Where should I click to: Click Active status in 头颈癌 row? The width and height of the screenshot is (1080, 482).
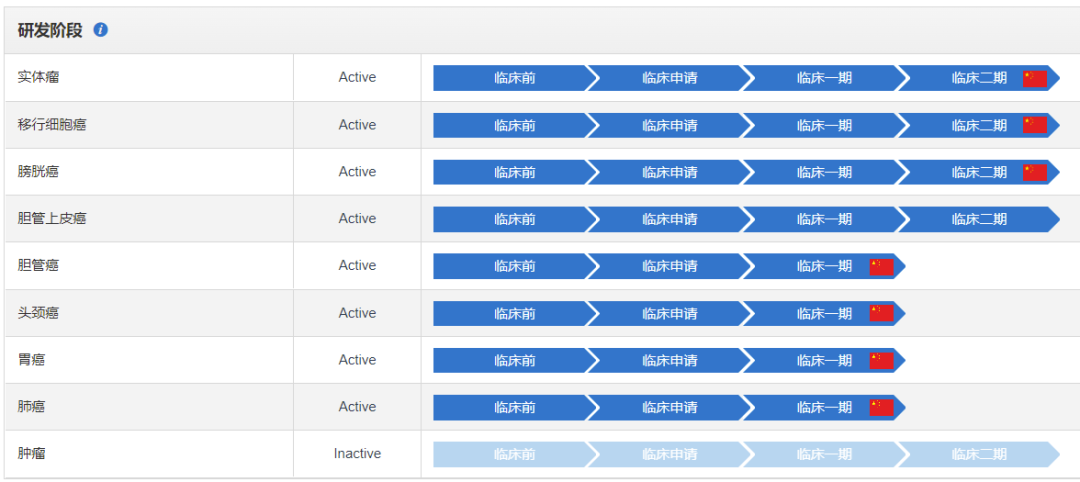pos(357,313)
